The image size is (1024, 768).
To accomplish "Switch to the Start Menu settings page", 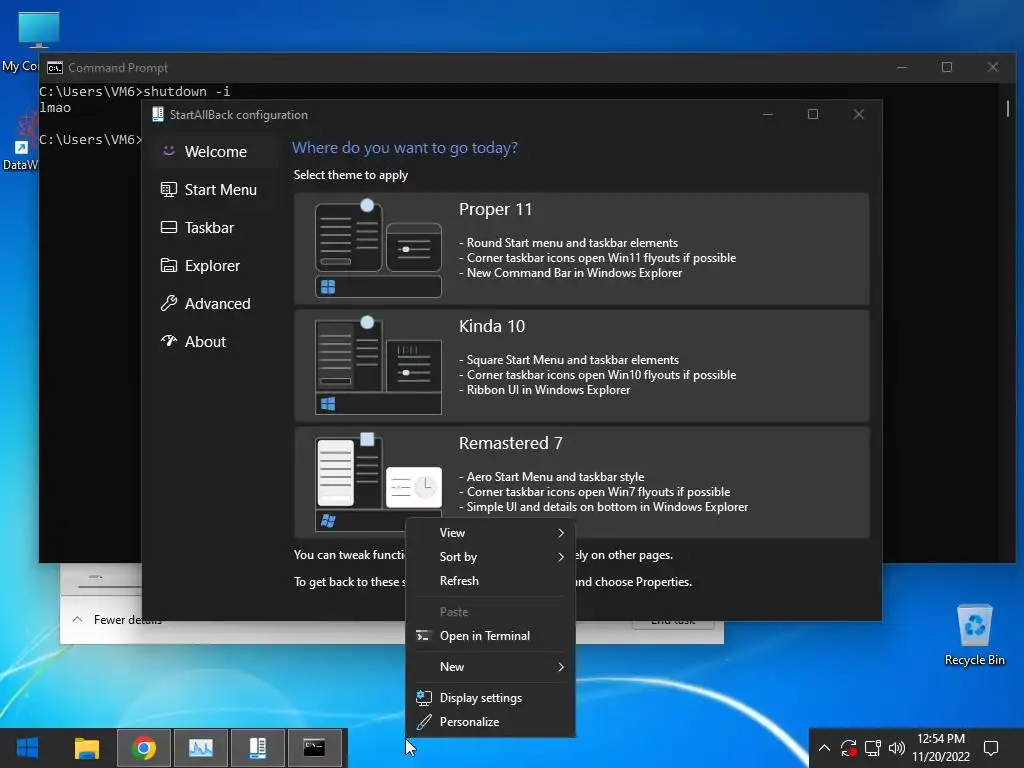I will coord(212,189).
